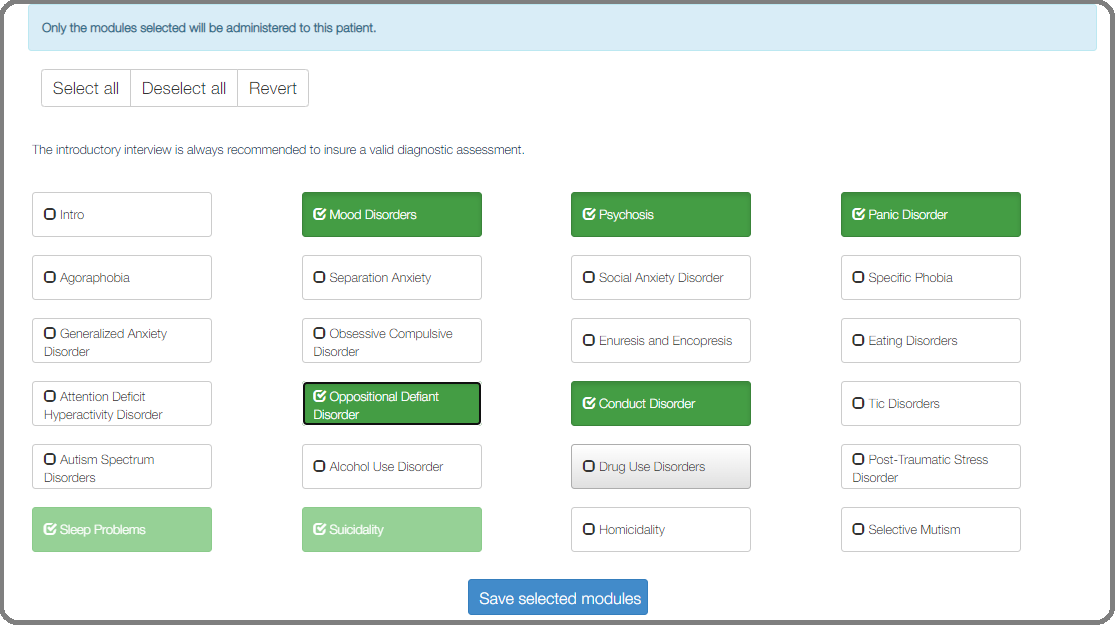Enable the Drug Use Disorders module
This screenshot has height=627, width=1115.
(661, 466)
